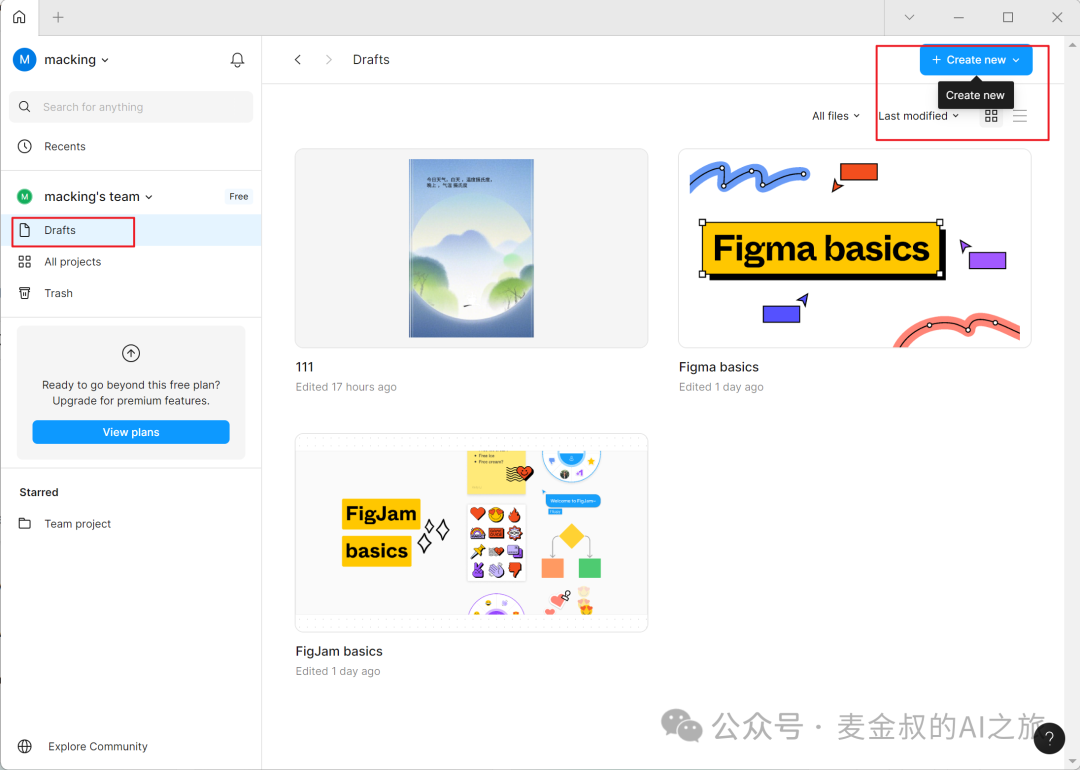Click the Explore Community link
The width and height of the screenshot is (1080, 770).
tap(98, 747)
